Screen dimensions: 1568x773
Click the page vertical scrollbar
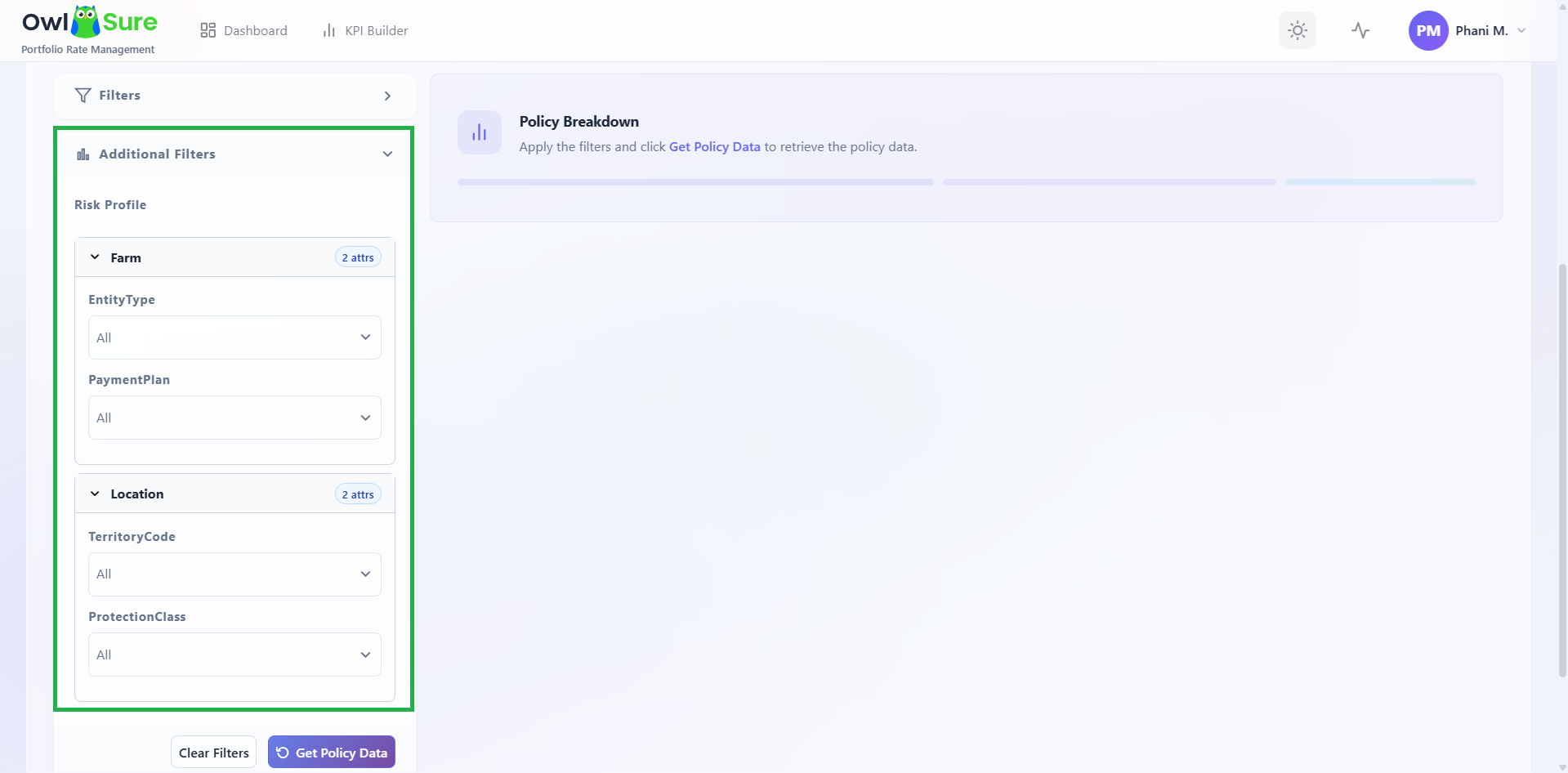(1562, 470)
